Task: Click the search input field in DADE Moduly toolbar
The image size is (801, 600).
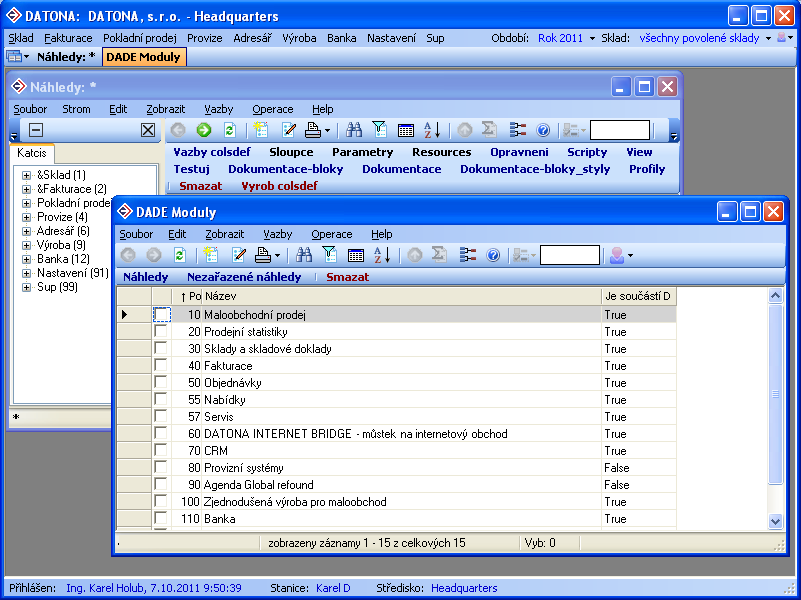Action: [x=570, y=255]
